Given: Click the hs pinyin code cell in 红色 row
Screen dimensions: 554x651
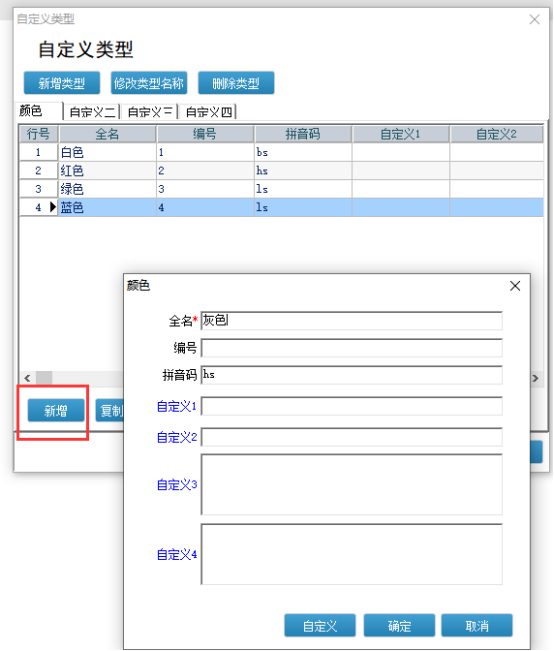Looking at the screenshot, I should 303,171.
